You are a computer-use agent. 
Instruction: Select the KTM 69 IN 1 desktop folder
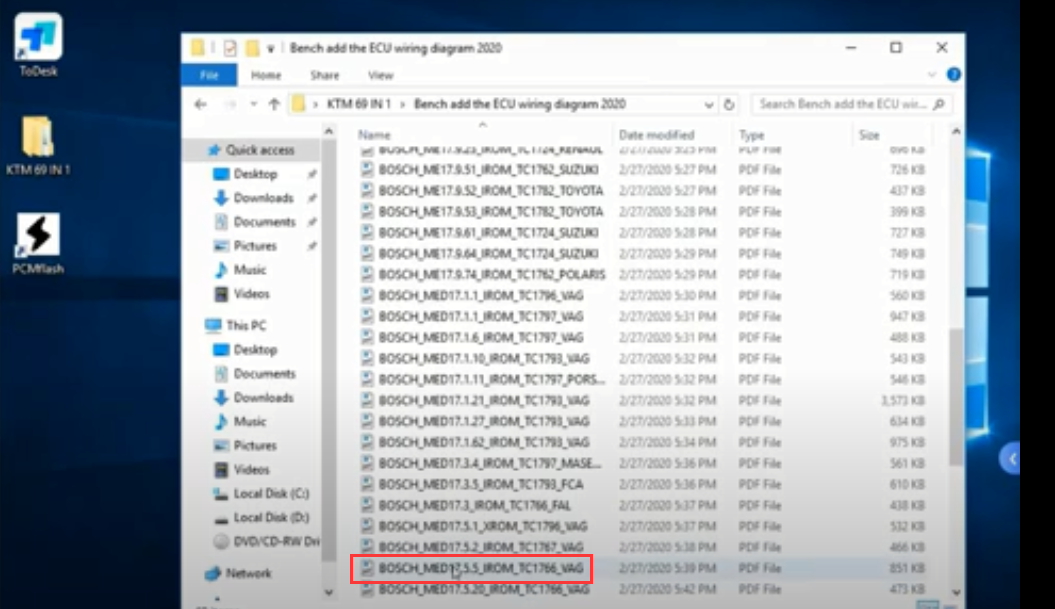(x=38, y=145)
